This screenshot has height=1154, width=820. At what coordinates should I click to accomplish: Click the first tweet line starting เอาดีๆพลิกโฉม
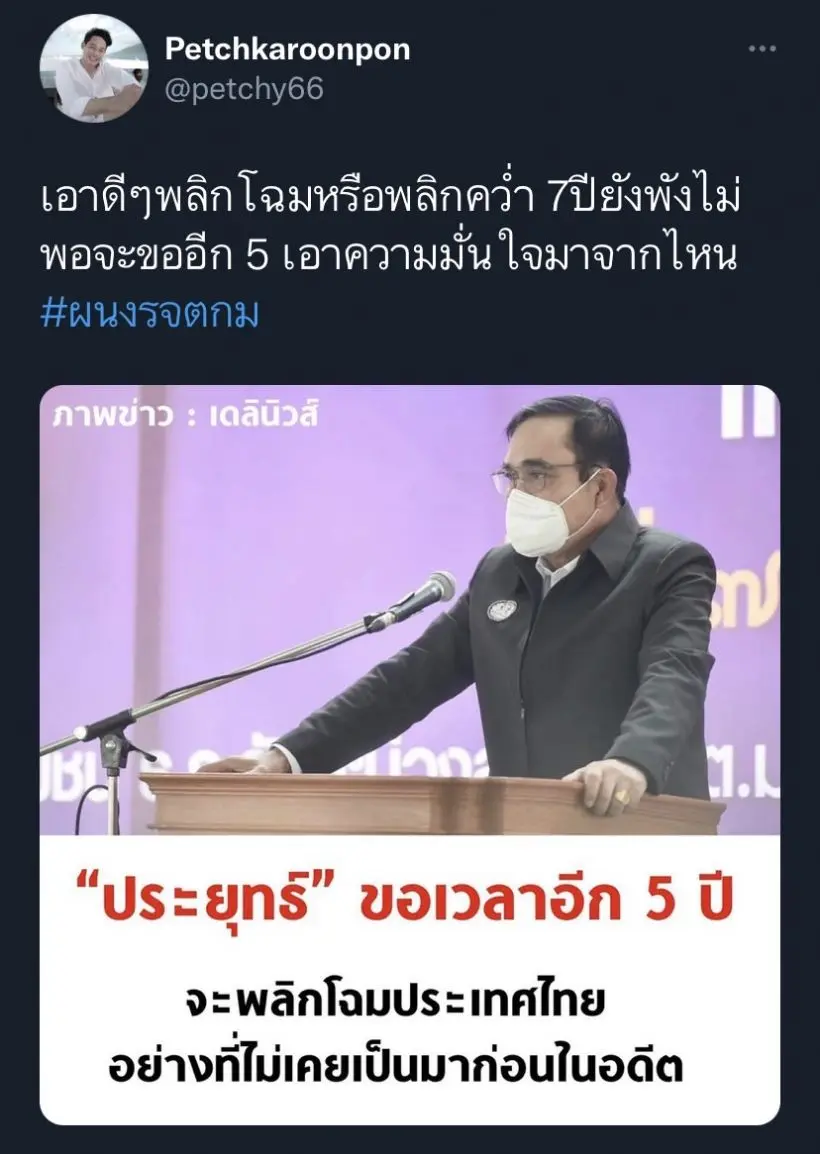point(391,199)
